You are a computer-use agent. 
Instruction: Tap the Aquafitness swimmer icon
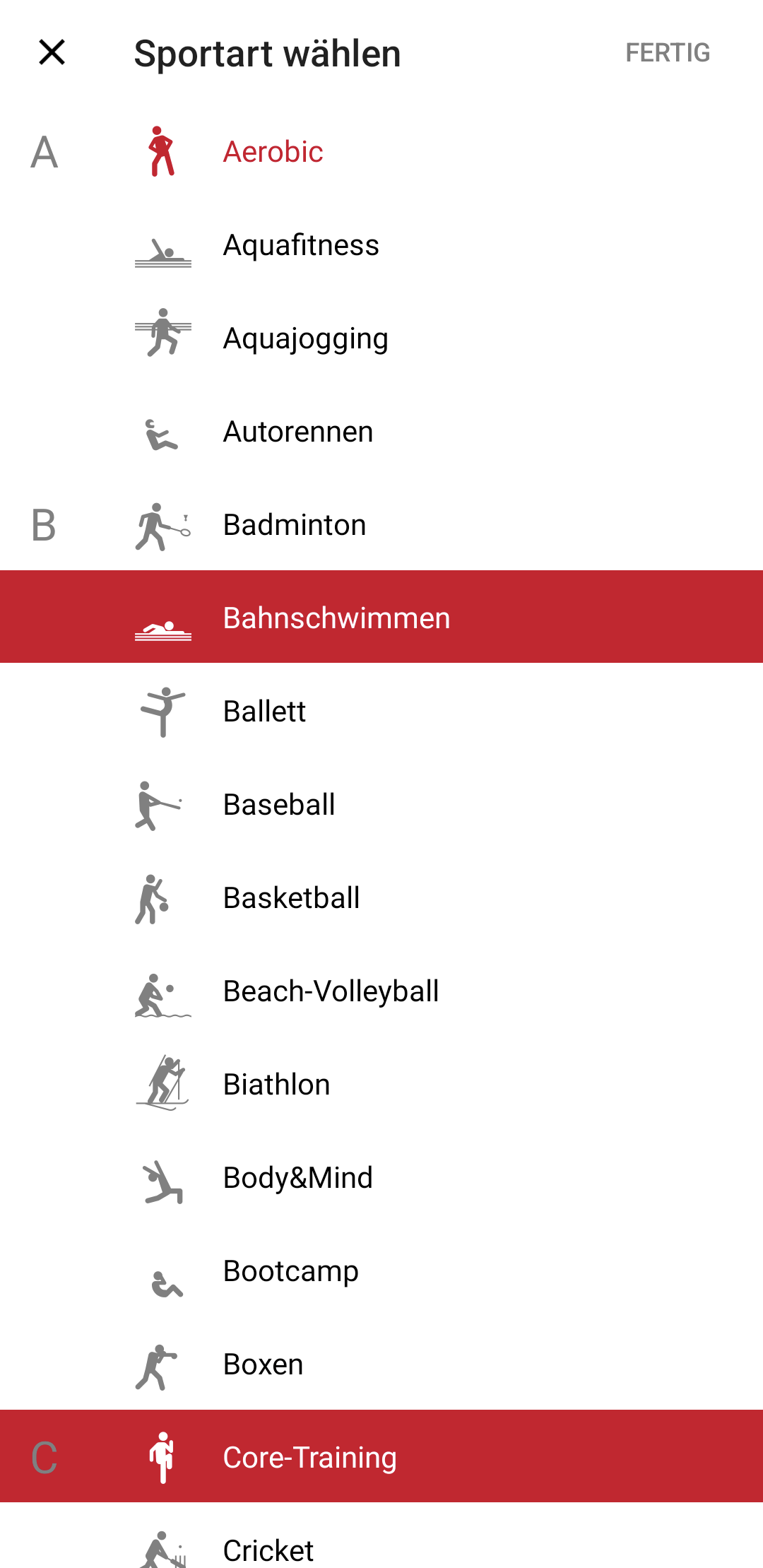click(163, 252)
